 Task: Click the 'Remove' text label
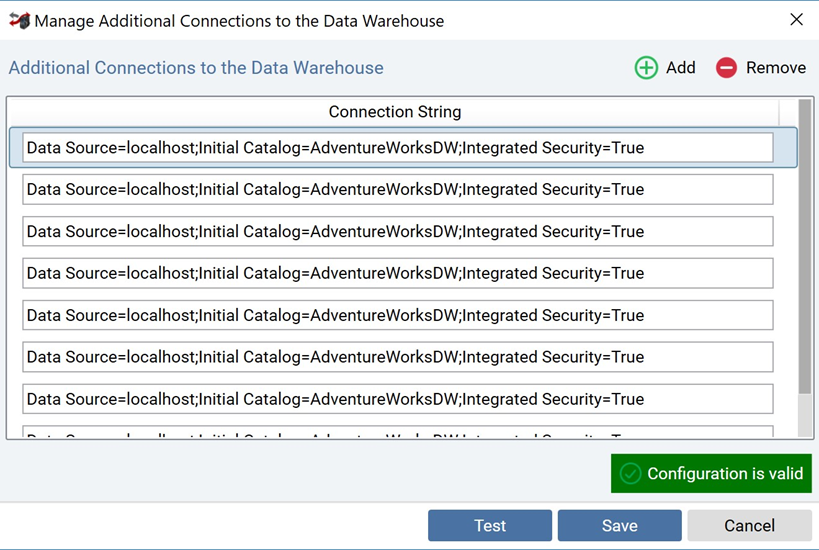(x=775, y=68)
